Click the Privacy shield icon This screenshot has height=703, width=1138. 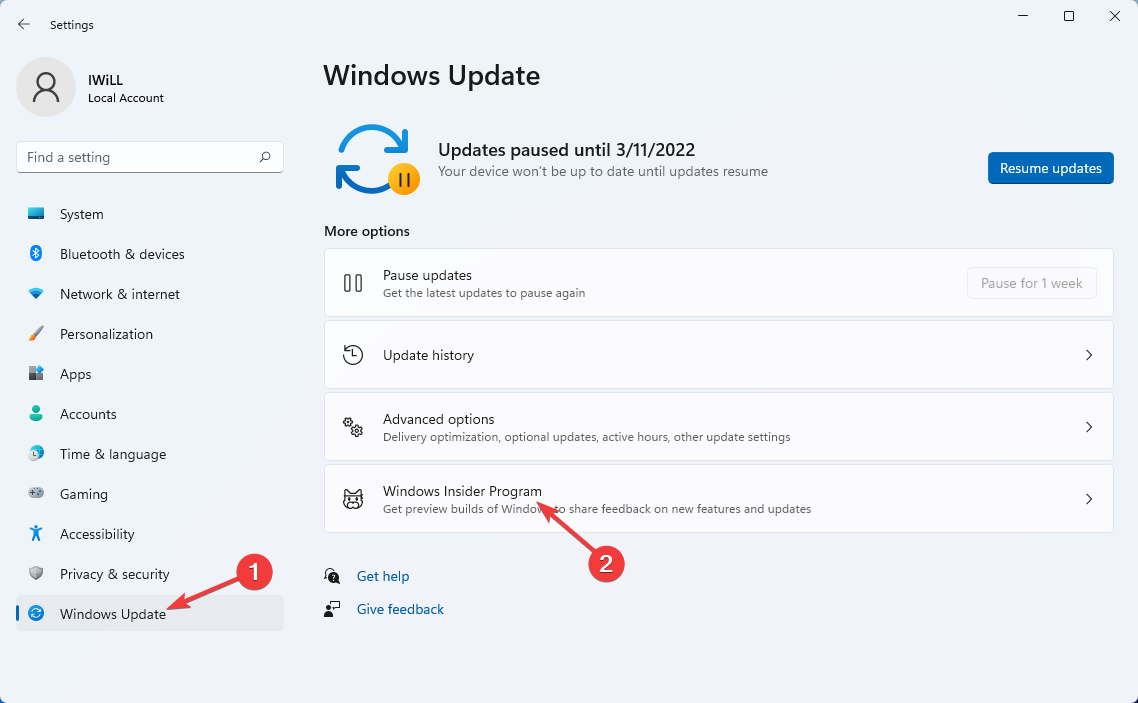point(36,573)
